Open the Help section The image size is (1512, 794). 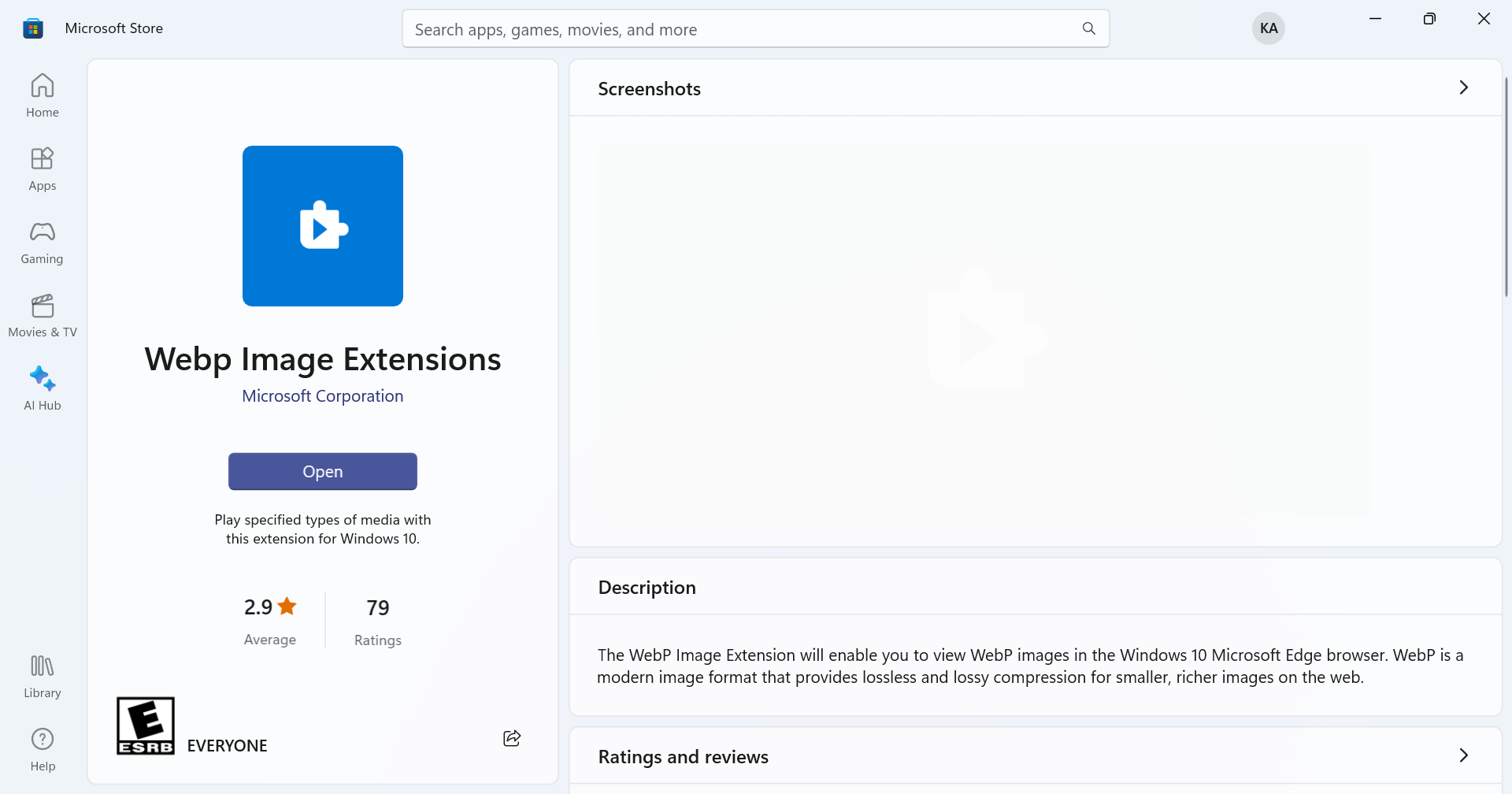coord(43,749)
